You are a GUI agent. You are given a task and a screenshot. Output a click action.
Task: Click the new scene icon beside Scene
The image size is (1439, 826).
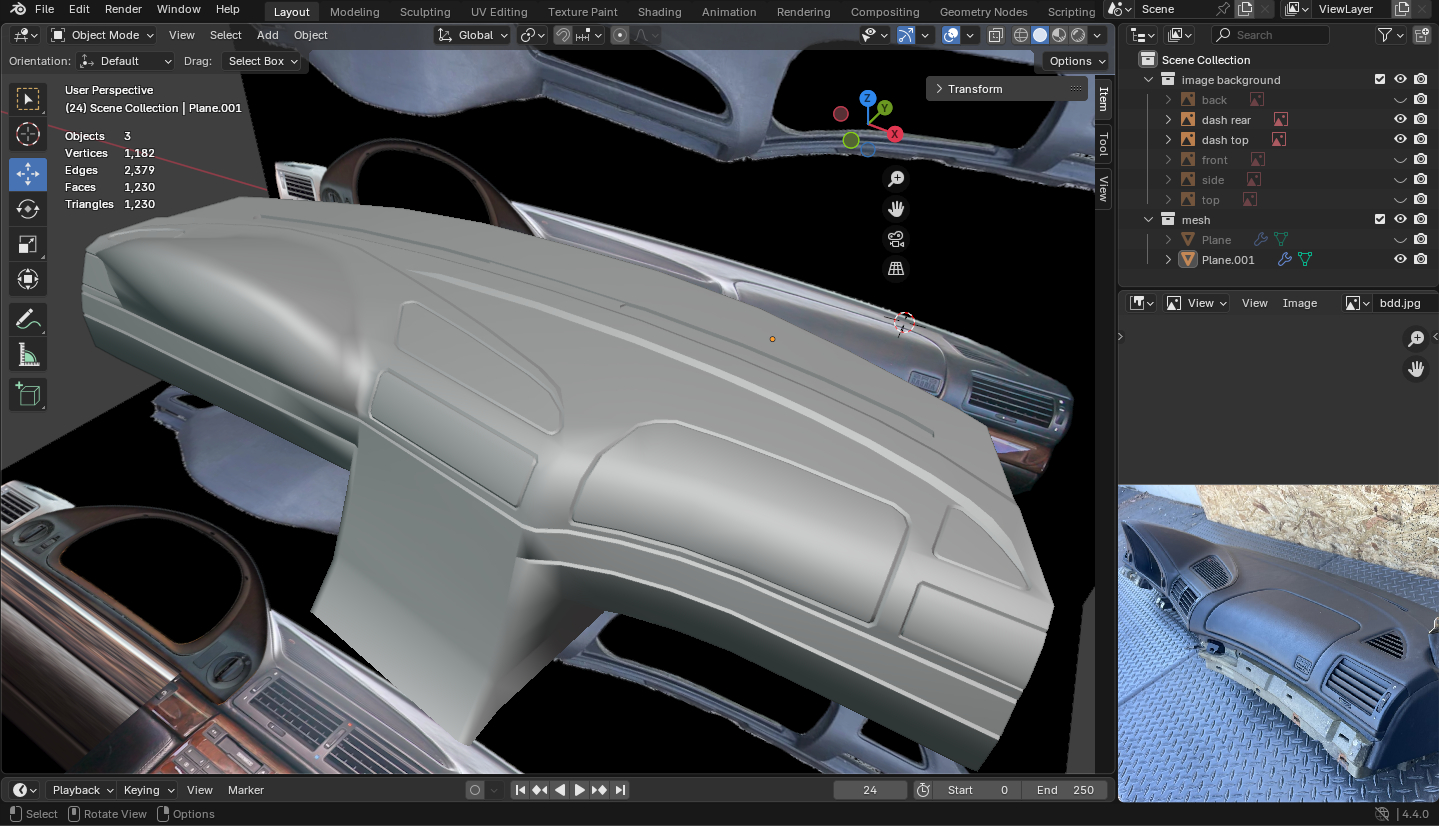1244,9
